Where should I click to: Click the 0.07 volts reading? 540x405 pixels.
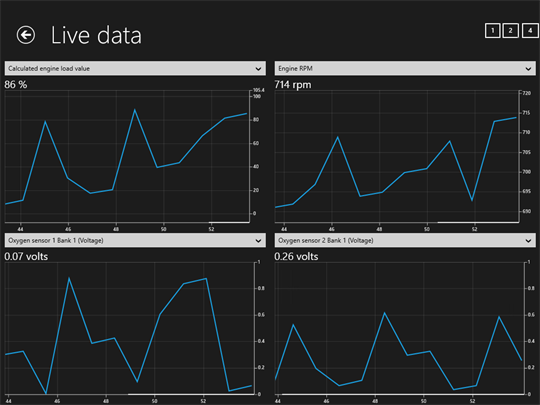(26, 256)
